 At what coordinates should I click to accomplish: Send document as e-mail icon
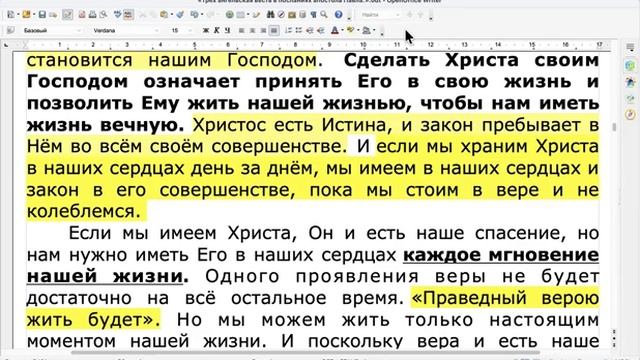(x=53, y=15)
